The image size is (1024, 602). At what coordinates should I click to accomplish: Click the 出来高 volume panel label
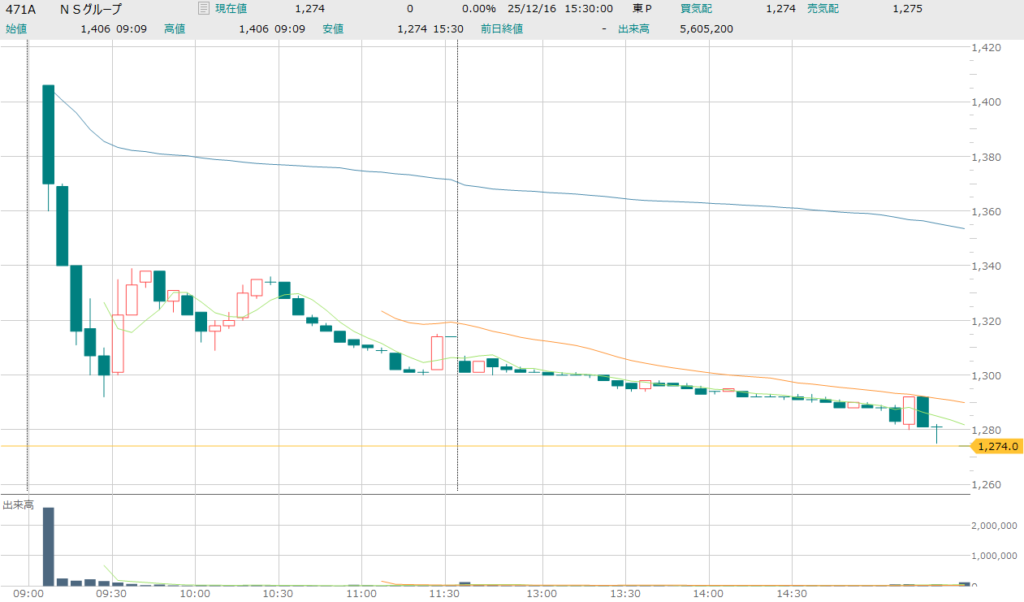point(18,505)
